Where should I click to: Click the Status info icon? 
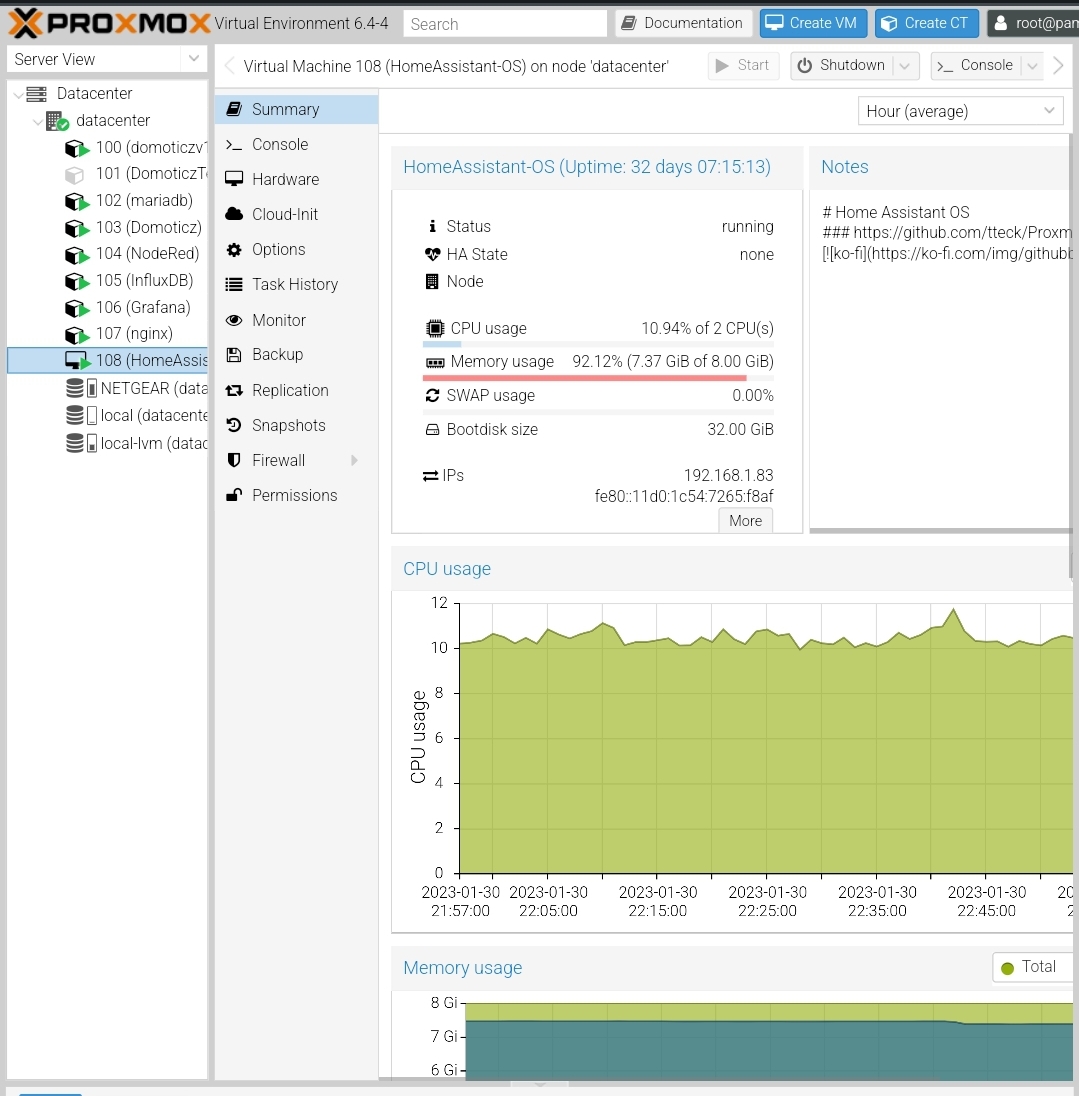coord(433,226)
